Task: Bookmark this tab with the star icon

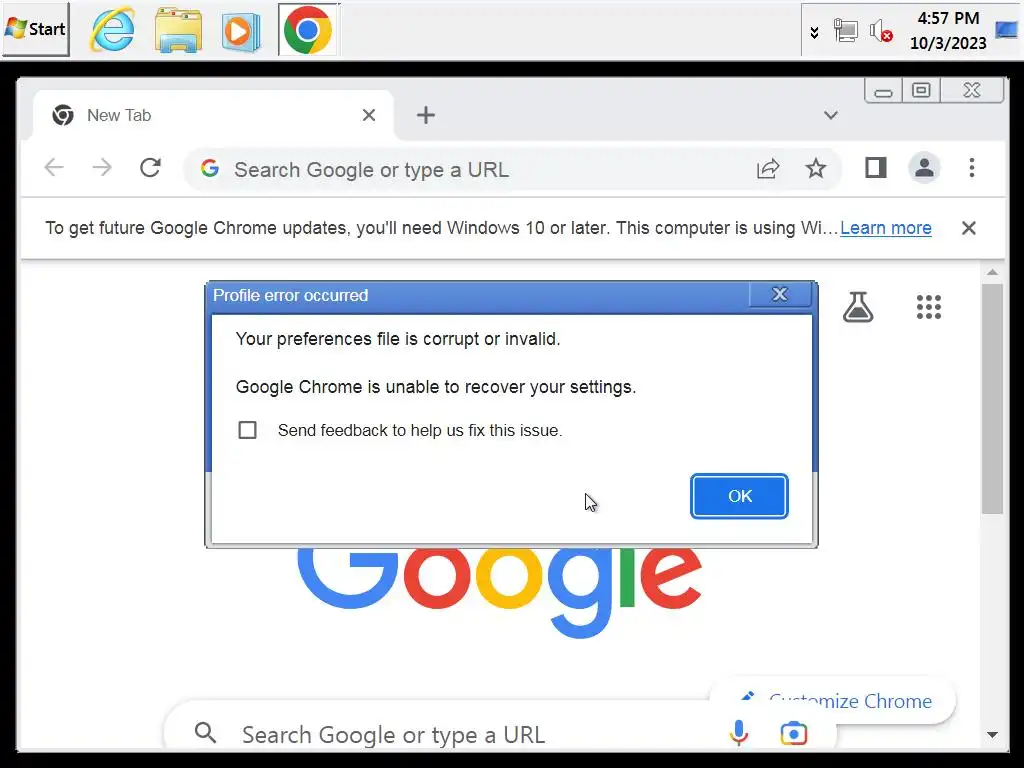Action: click(x=816, y=168)
